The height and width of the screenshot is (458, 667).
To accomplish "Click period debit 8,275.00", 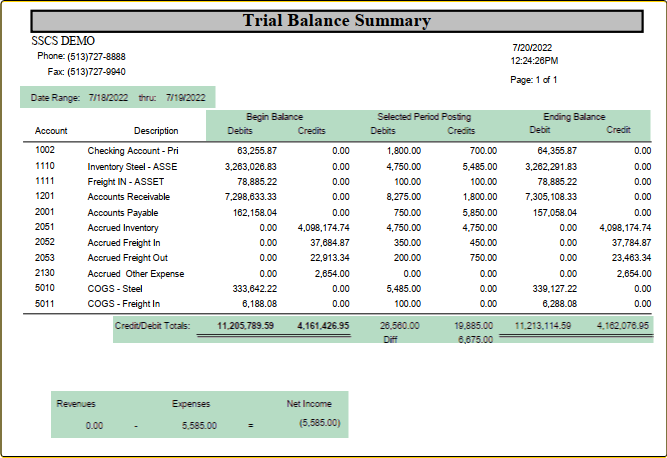I will click(x=404, y=196).
